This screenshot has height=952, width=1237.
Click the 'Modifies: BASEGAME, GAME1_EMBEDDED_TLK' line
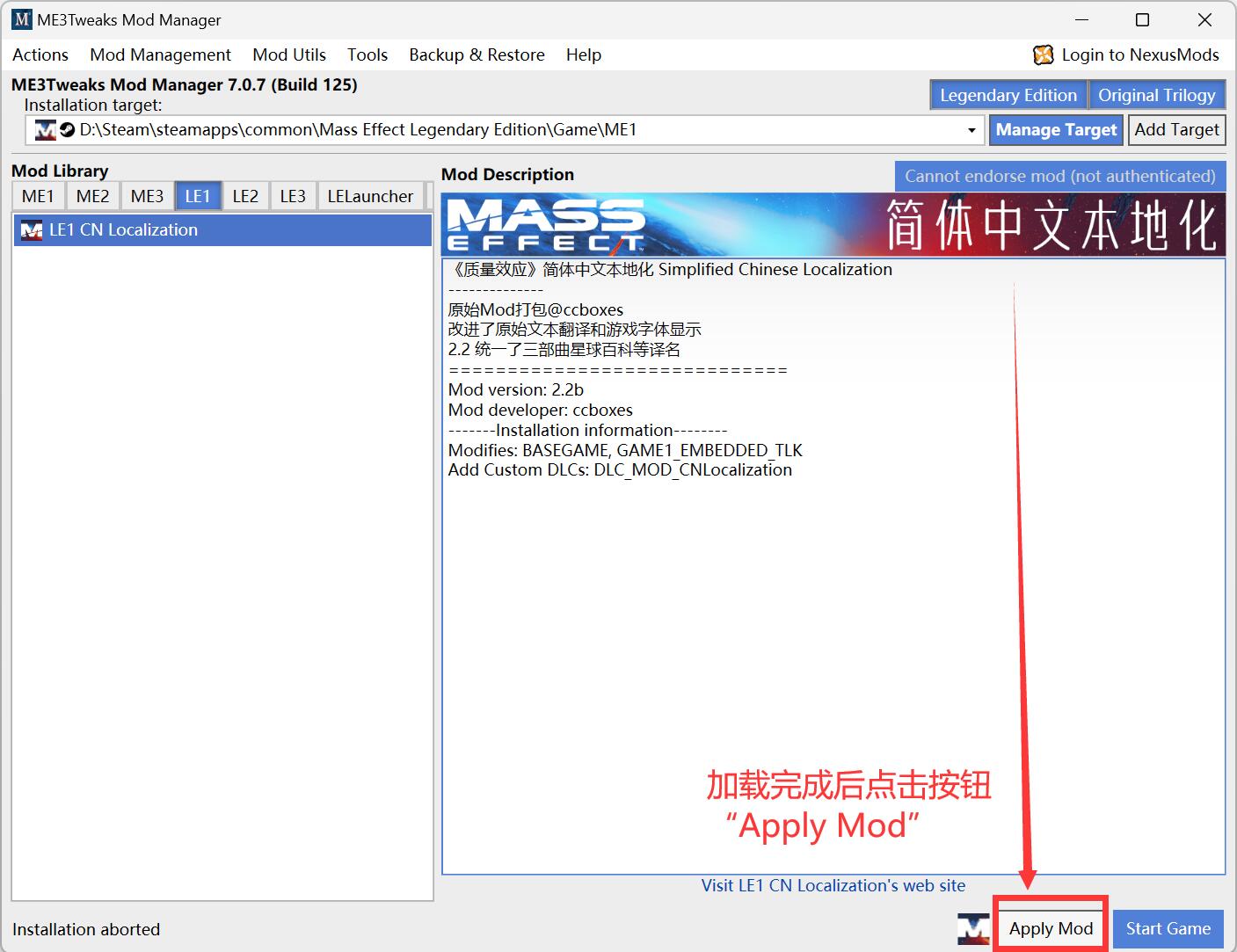click(x=625, y=451)
